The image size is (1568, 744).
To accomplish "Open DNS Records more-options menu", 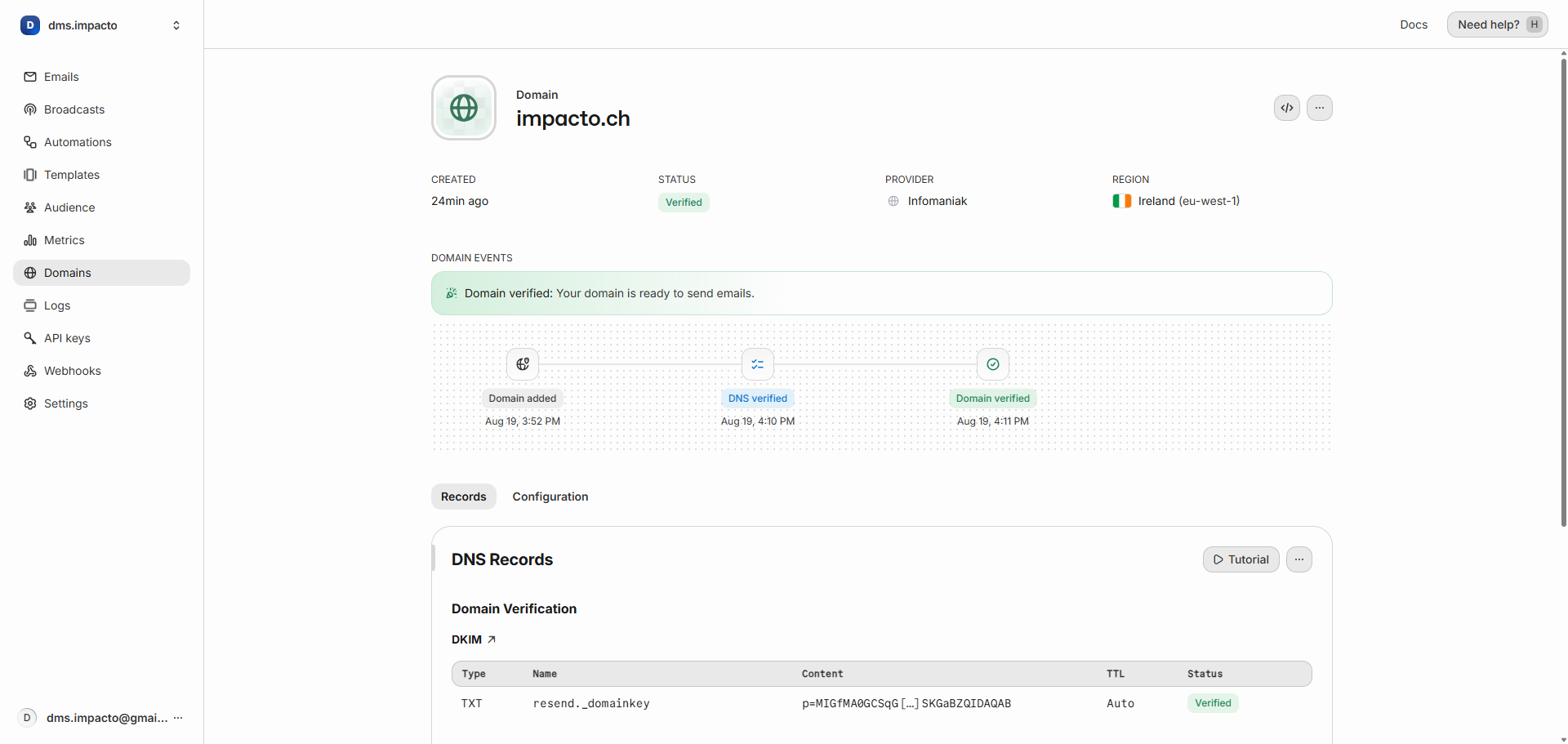I will [x=1299, y=559].
